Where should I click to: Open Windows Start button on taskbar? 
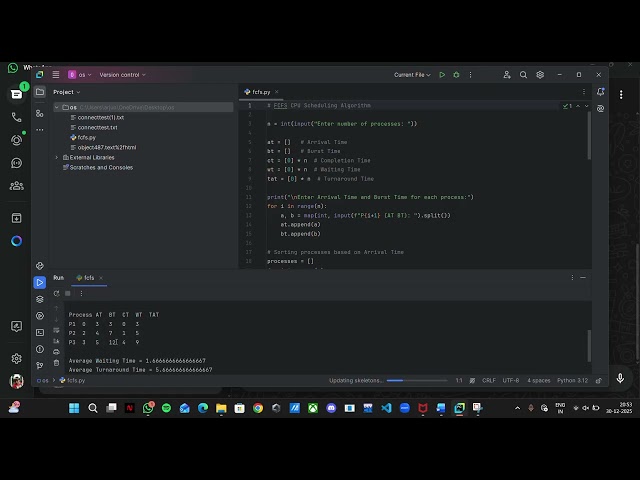(x=74, y=408)
